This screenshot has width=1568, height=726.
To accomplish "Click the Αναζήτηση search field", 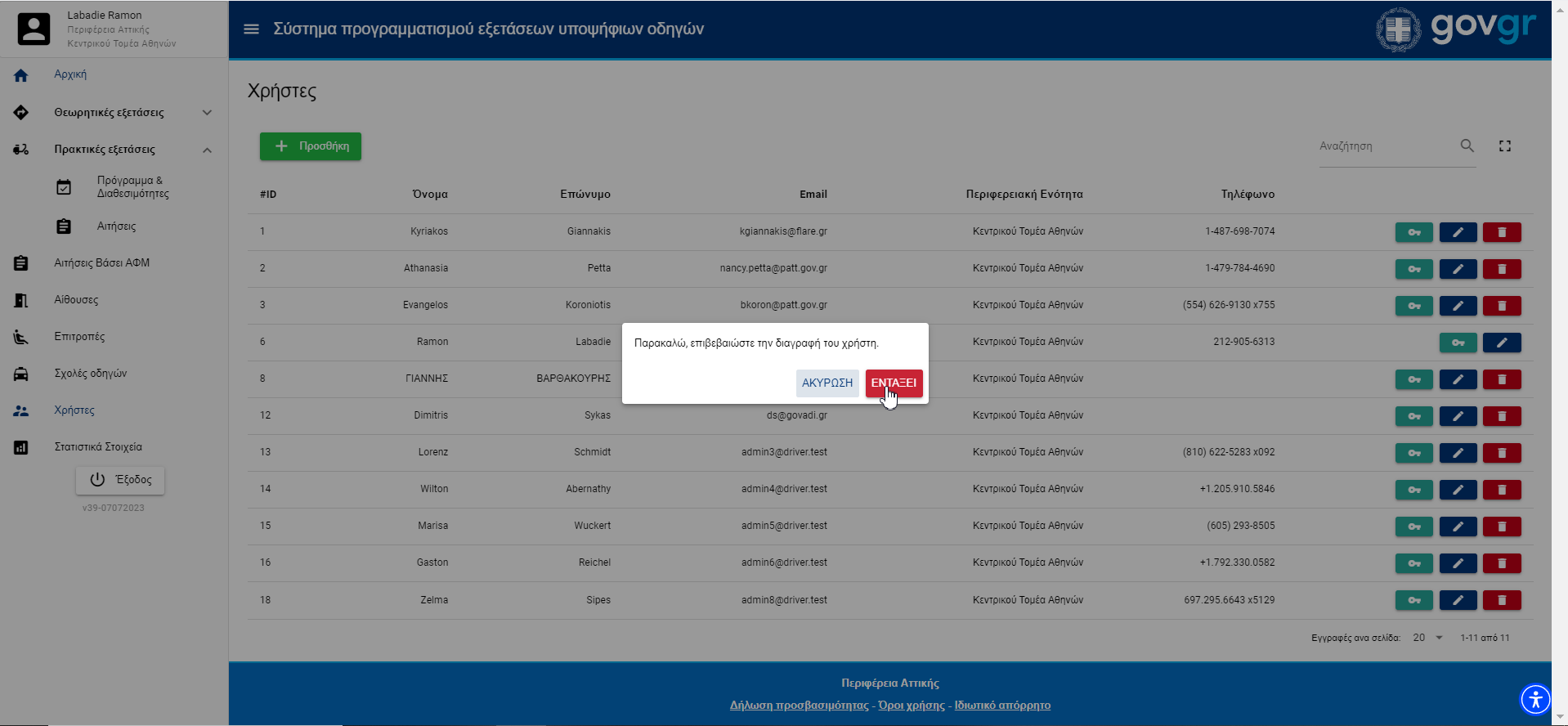I will pyautogui.click(x=1386, y=146).
